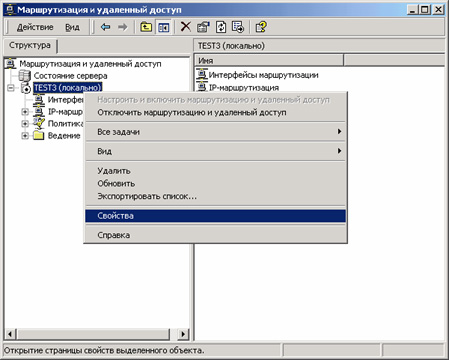Expand the Политика tree node
This screenshot has width=449, height=360.
[x=25, y=124]
